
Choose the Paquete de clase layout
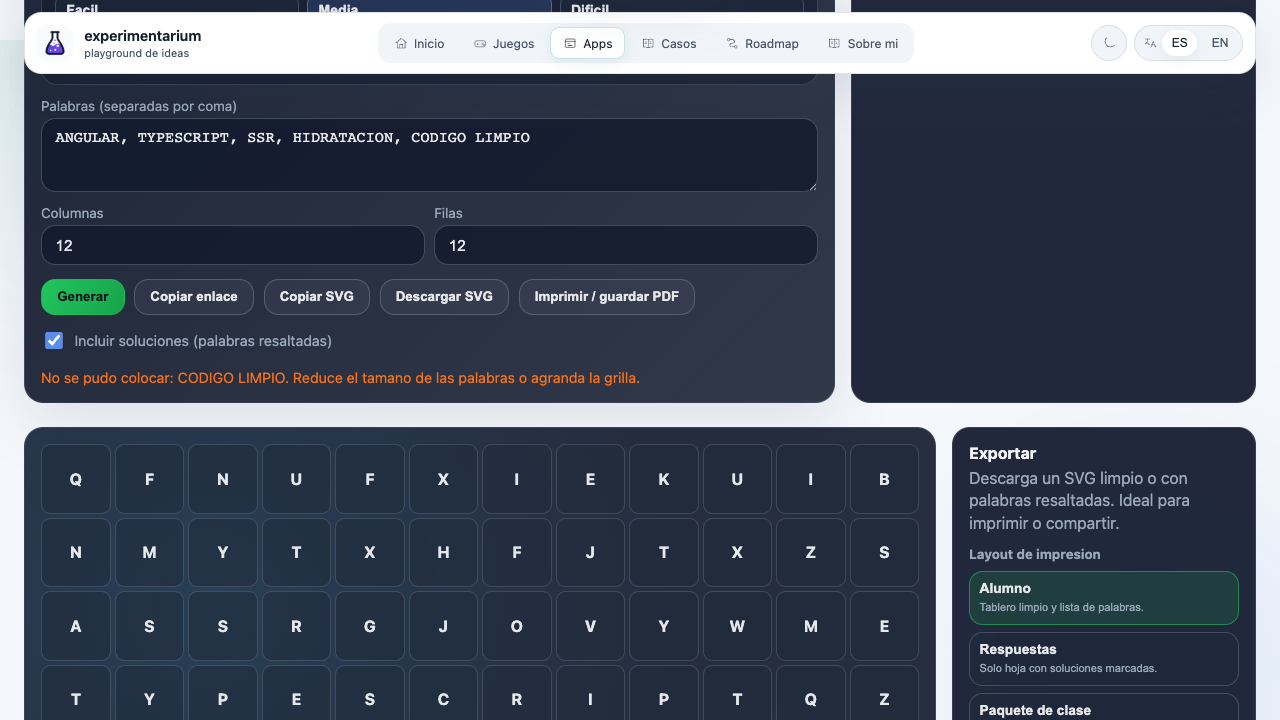click(1104, 708)
